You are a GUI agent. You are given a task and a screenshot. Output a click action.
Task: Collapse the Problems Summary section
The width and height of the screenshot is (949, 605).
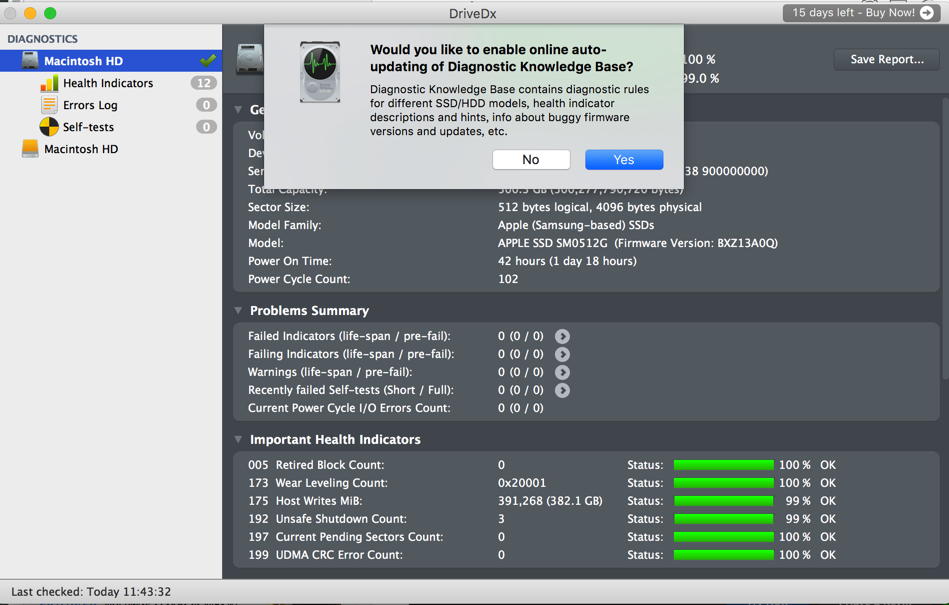tap(238, 310)
